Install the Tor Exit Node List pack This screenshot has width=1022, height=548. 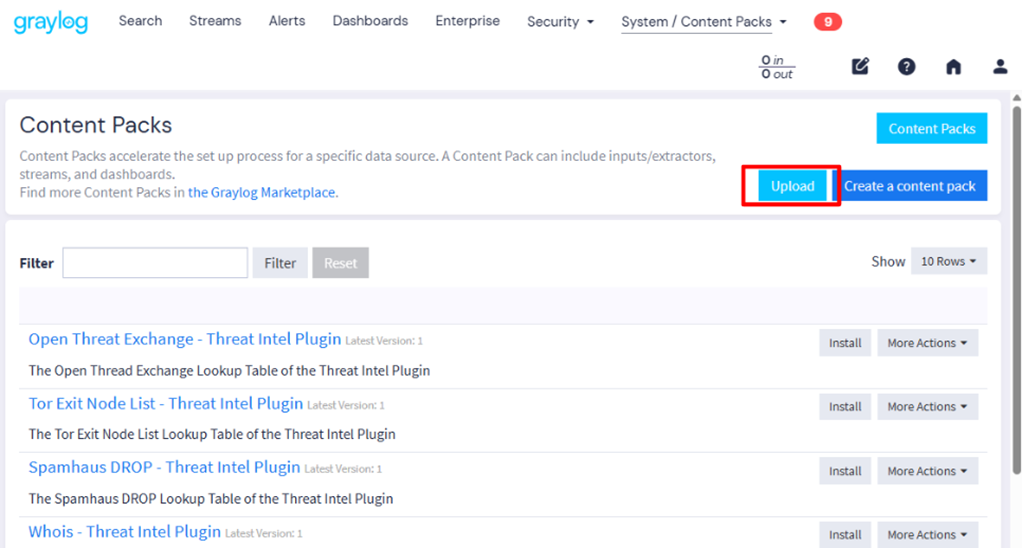[845, 407]
